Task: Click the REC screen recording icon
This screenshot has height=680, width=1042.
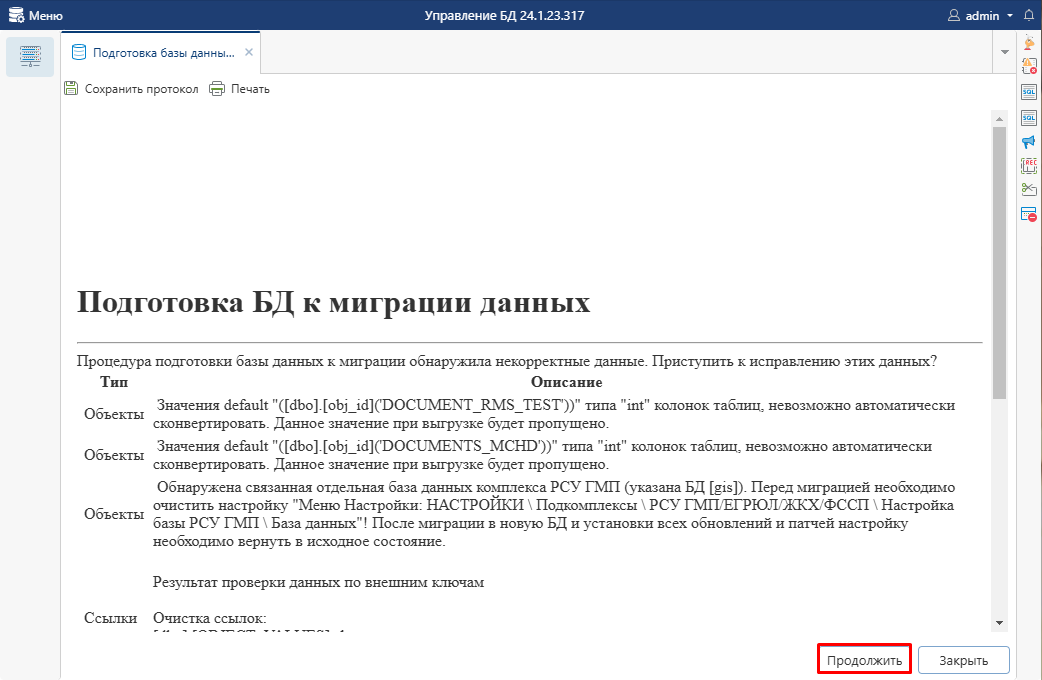Action: (x=1029, y=166)
